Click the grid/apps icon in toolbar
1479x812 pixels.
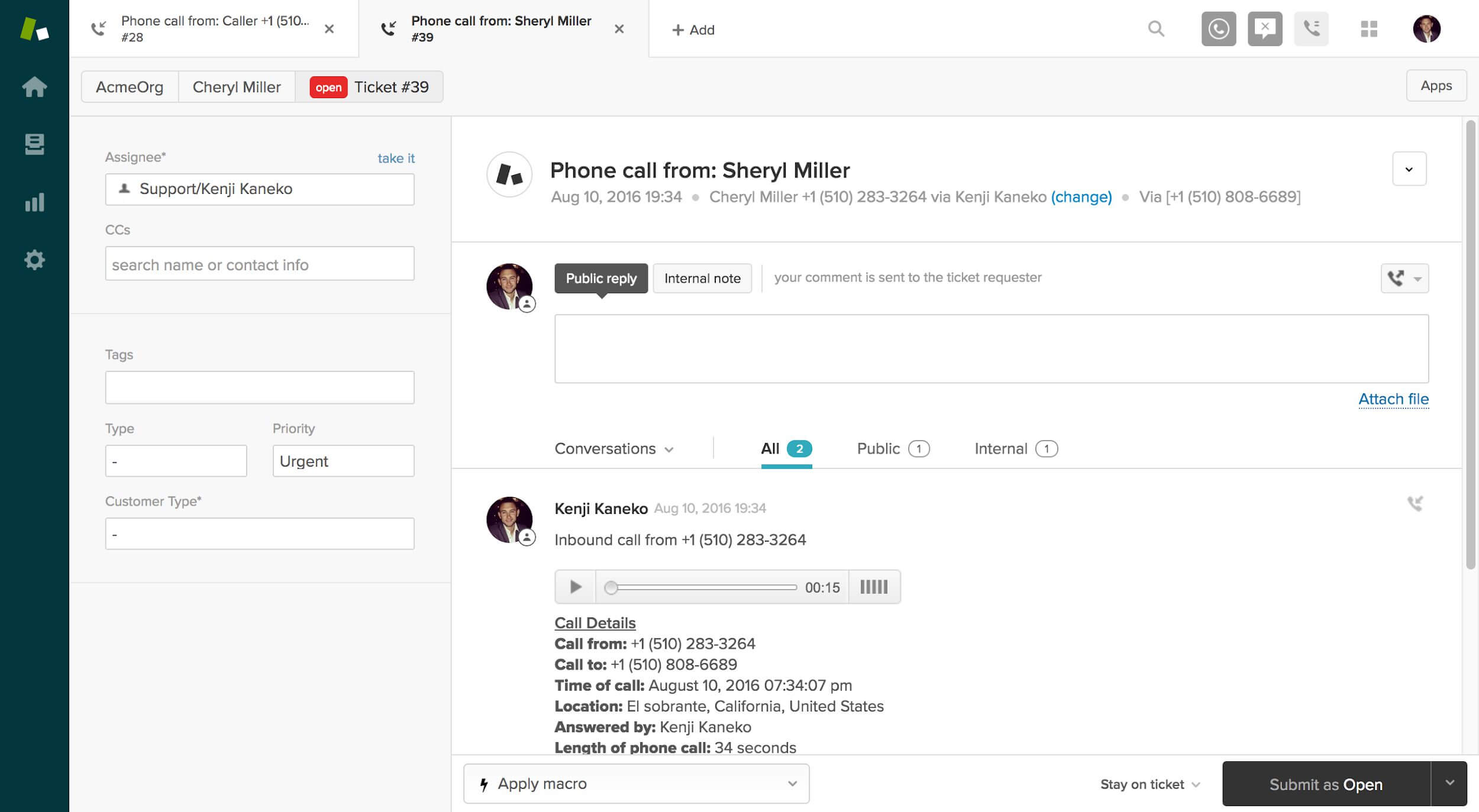tap(1369, 27)
